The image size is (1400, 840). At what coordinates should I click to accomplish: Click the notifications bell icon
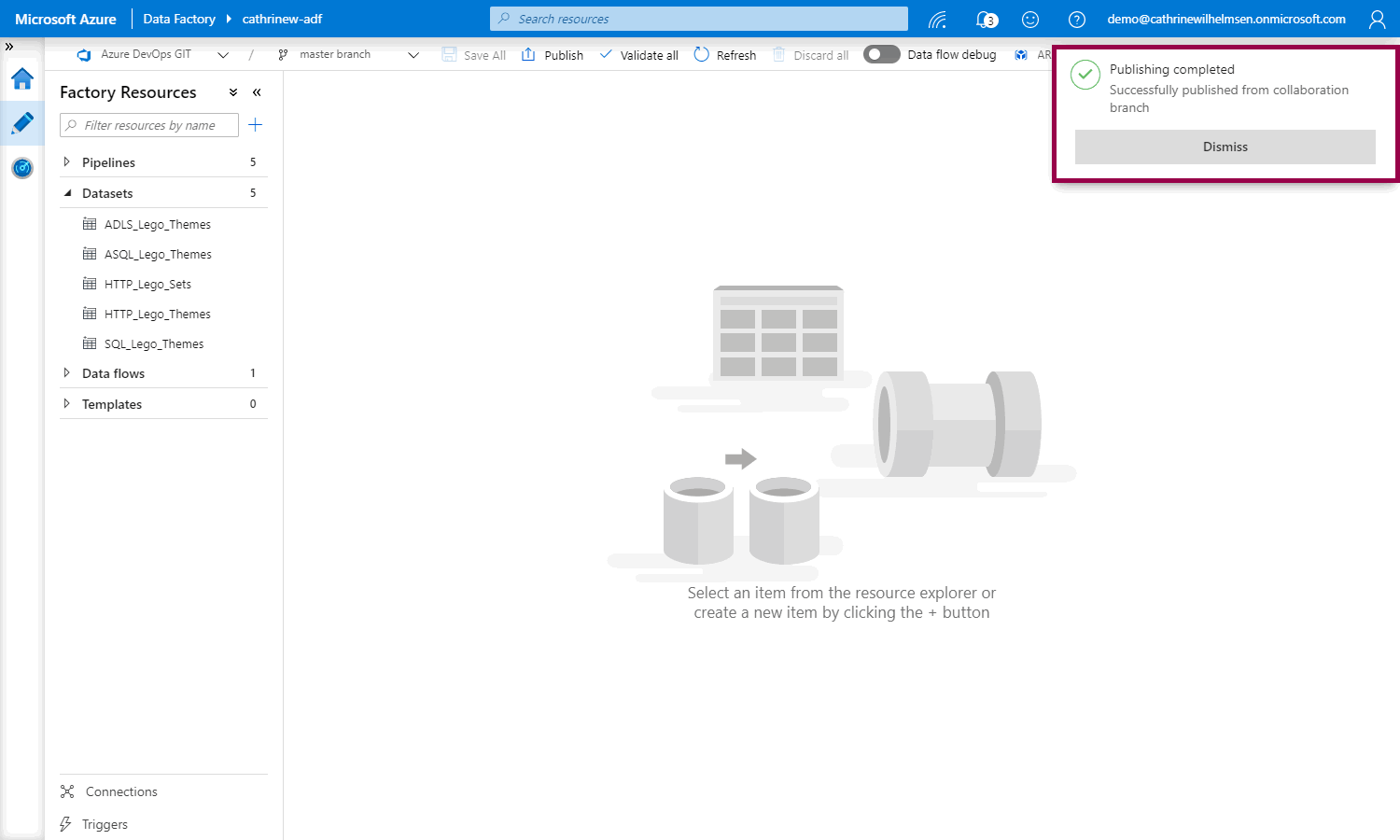(x=986, y=20)
